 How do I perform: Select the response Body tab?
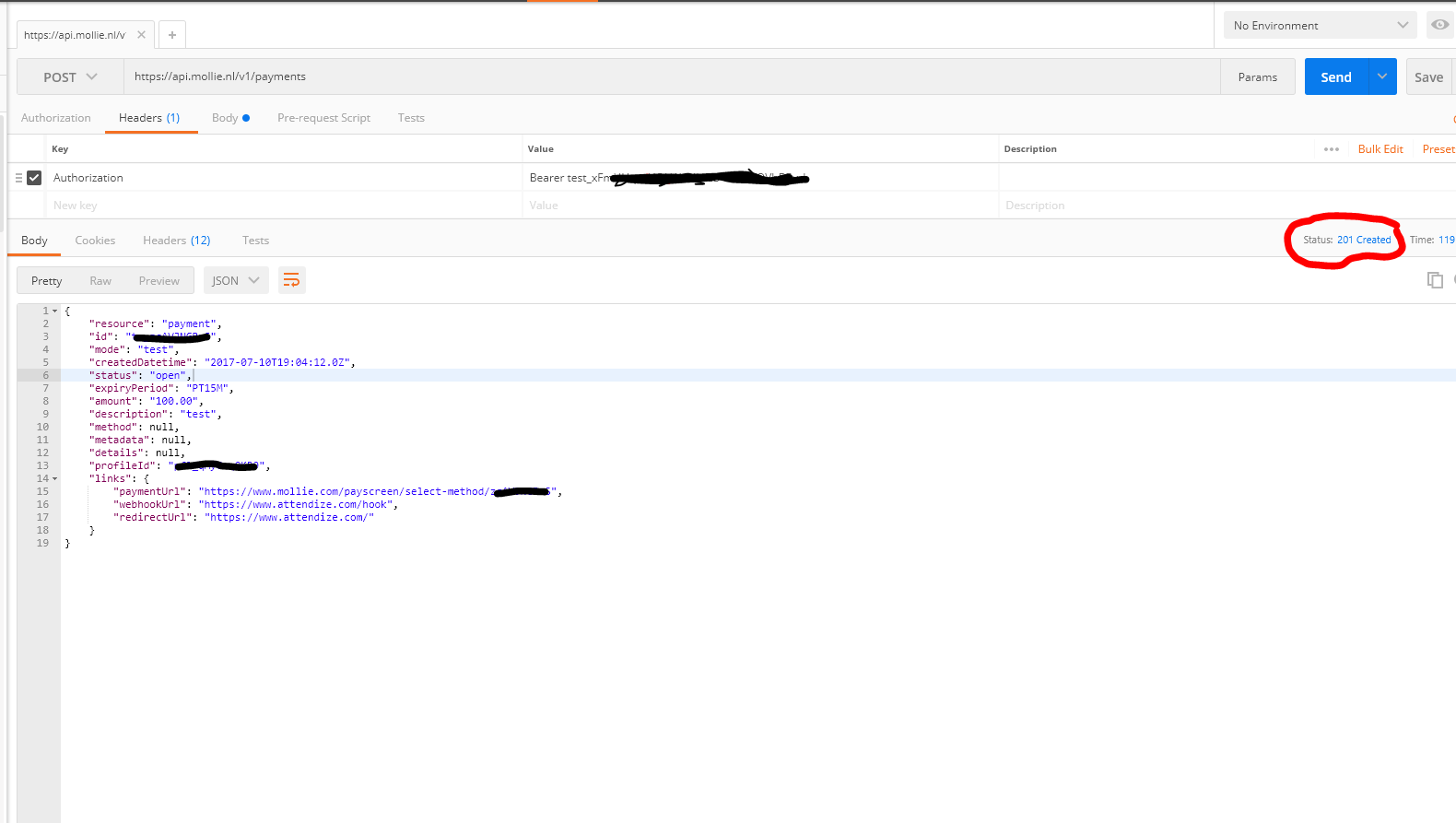pyautogui.click(x=34, y=241)
